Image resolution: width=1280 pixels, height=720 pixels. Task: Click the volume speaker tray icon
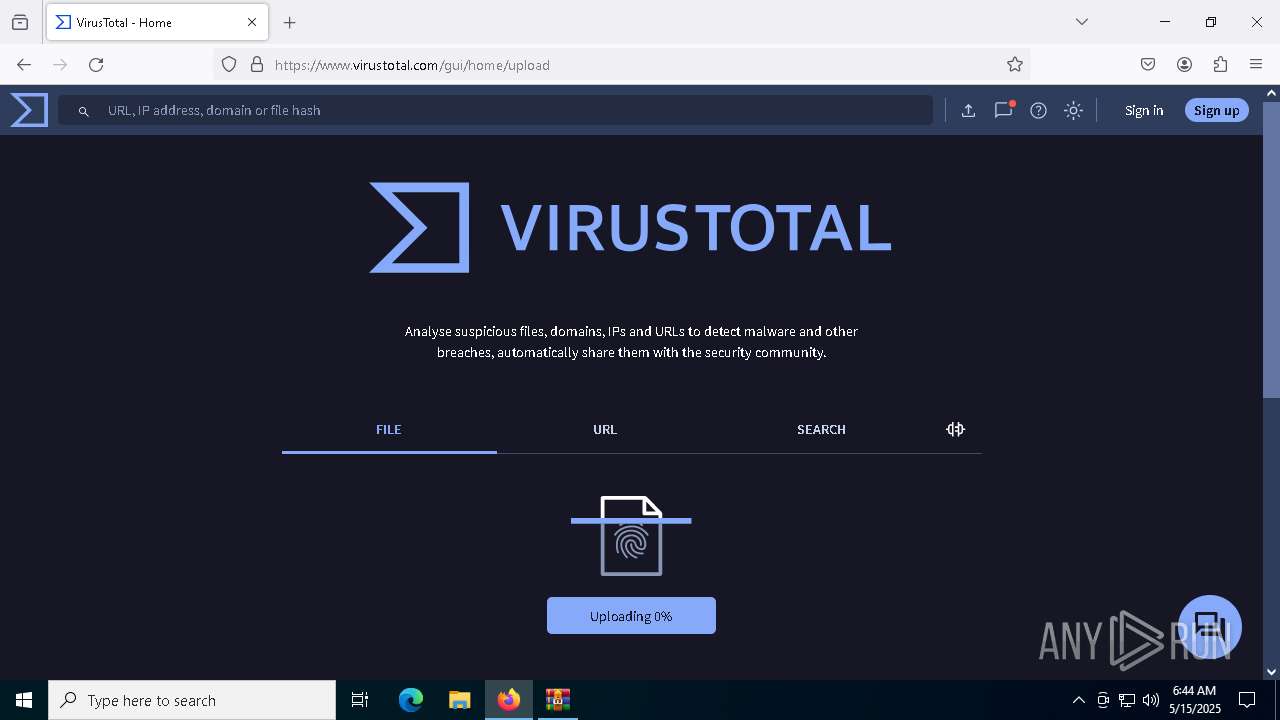click(1151, 700)
